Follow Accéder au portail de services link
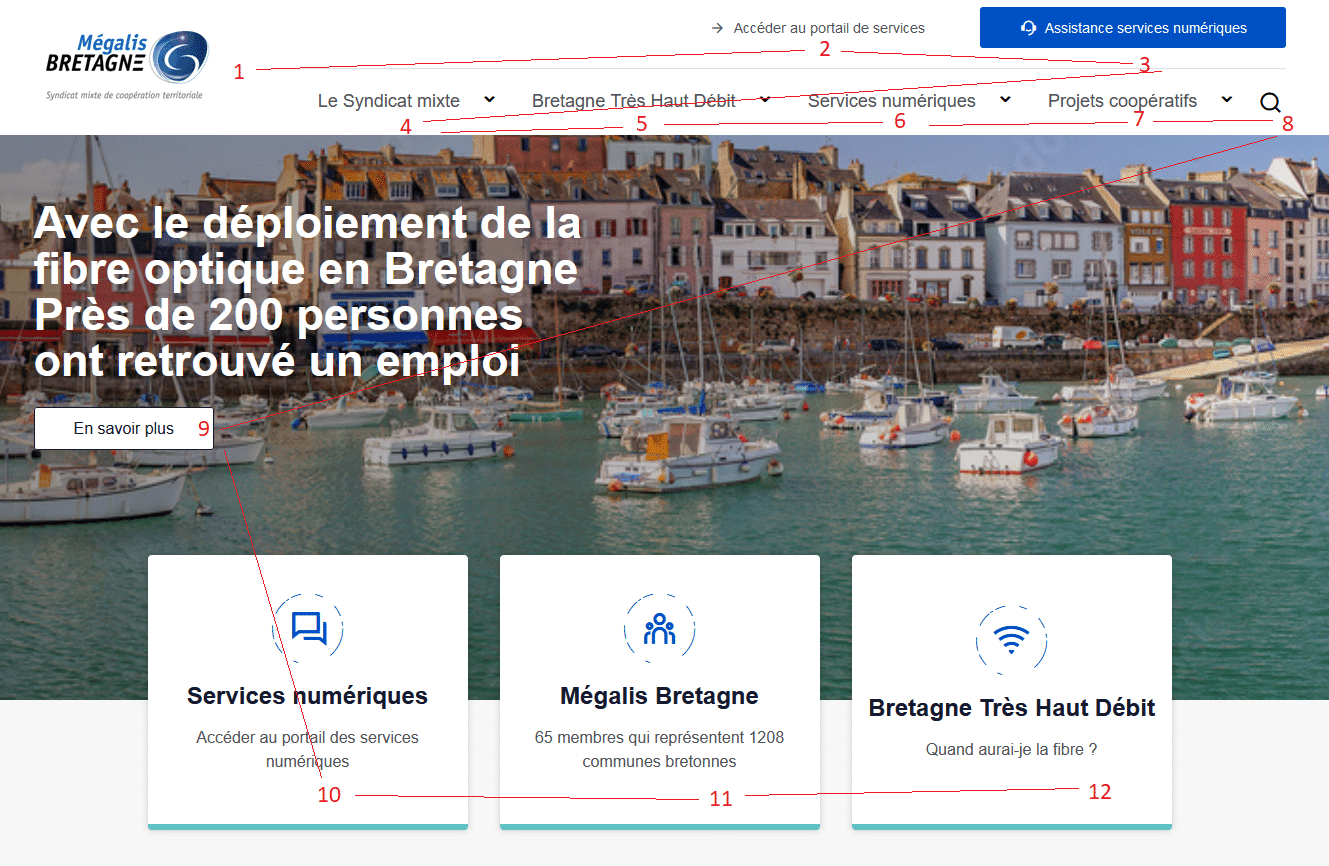Screen dimensions: 1329x866 pyautogui.click(x=829, y=28)
